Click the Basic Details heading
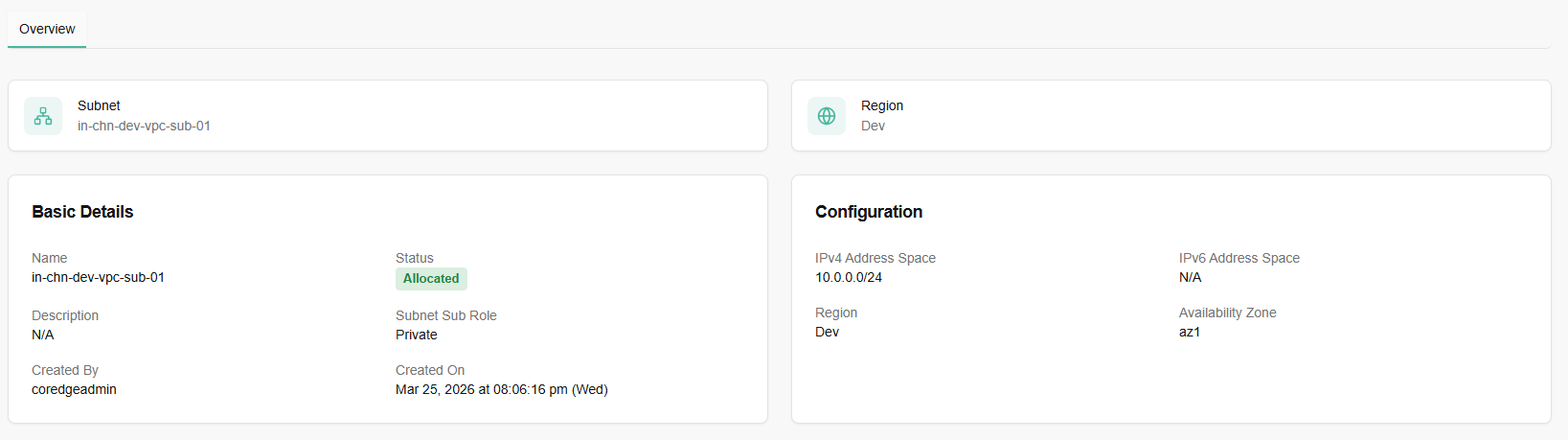Viewport: 1568px width, 440px height. [x=82, y=212]
